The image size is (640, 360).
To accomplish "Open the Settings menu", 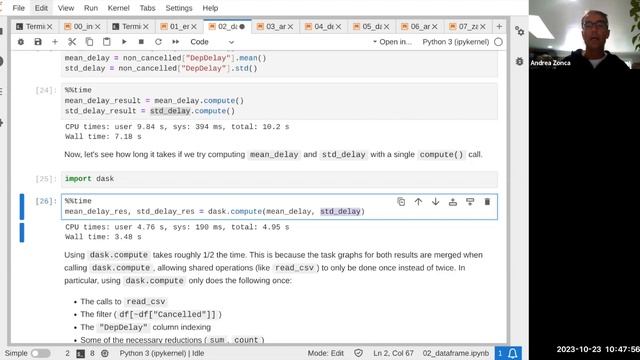I will (178, 8).
